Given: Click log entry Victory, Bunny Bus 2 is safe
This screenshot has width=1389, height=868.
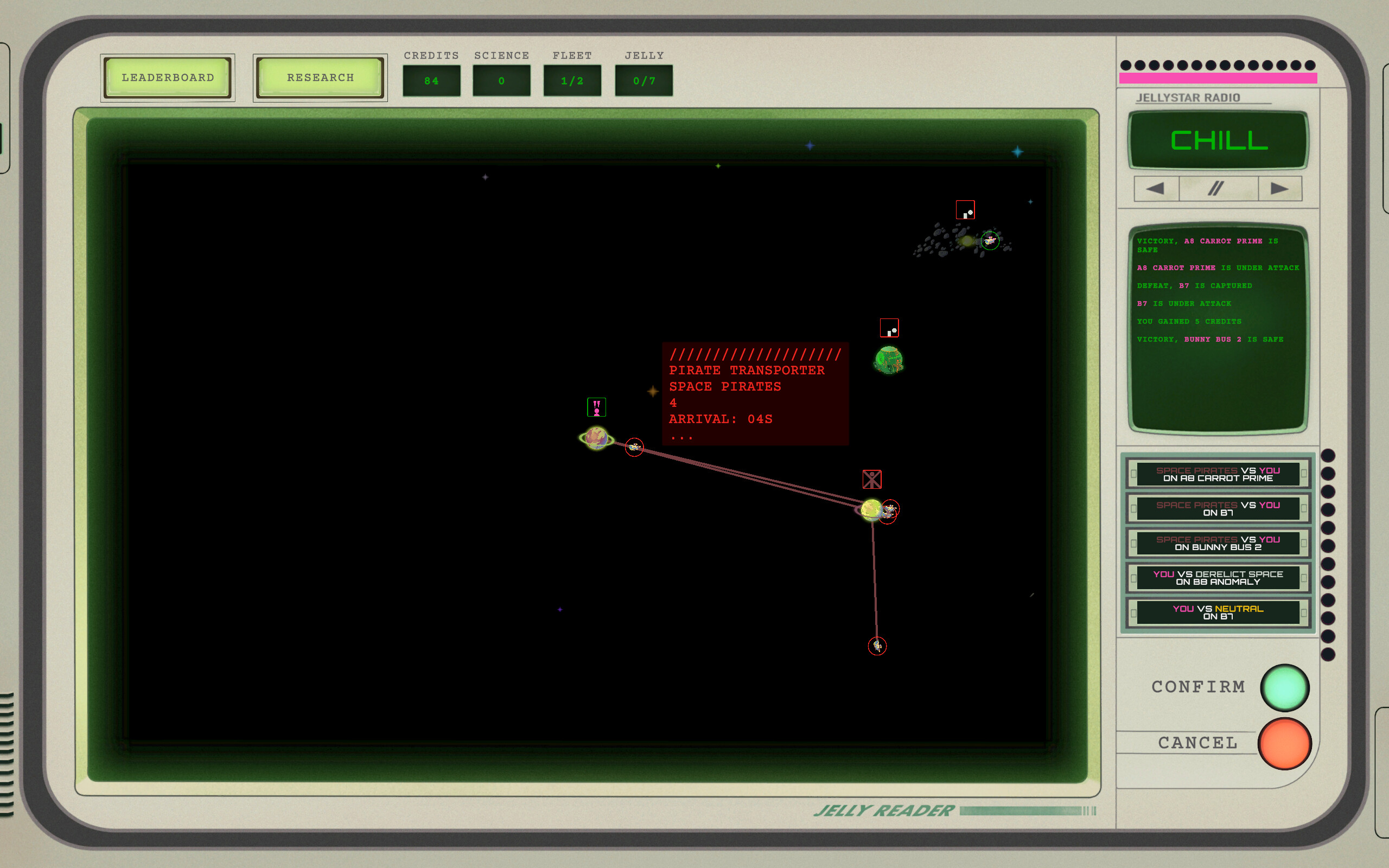Looking at the screenshot, I should [1210, 339].
